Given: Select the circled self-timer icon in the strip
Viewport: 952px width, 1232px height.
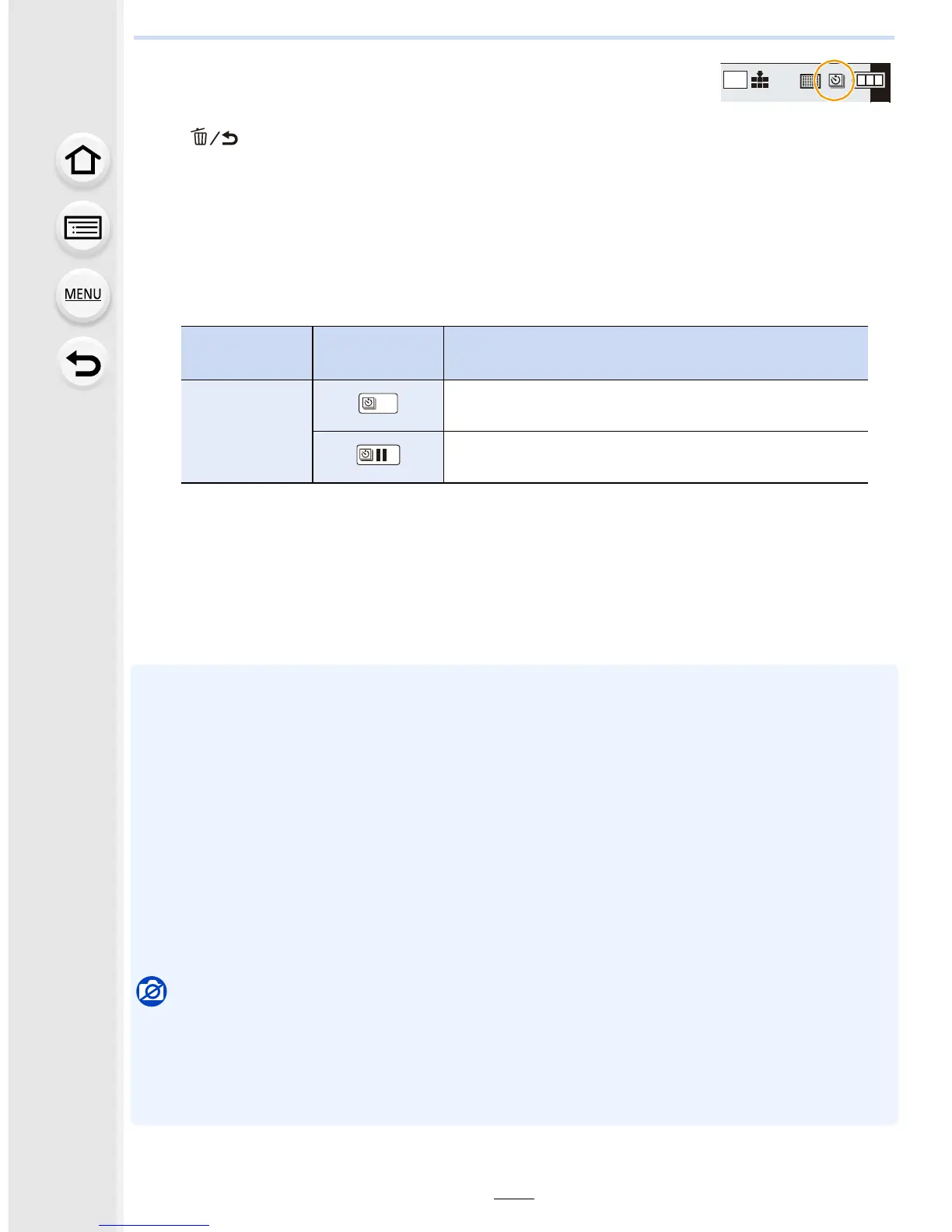Looking at the screenshot, I should pyautogui.click(x=835, y=80).
